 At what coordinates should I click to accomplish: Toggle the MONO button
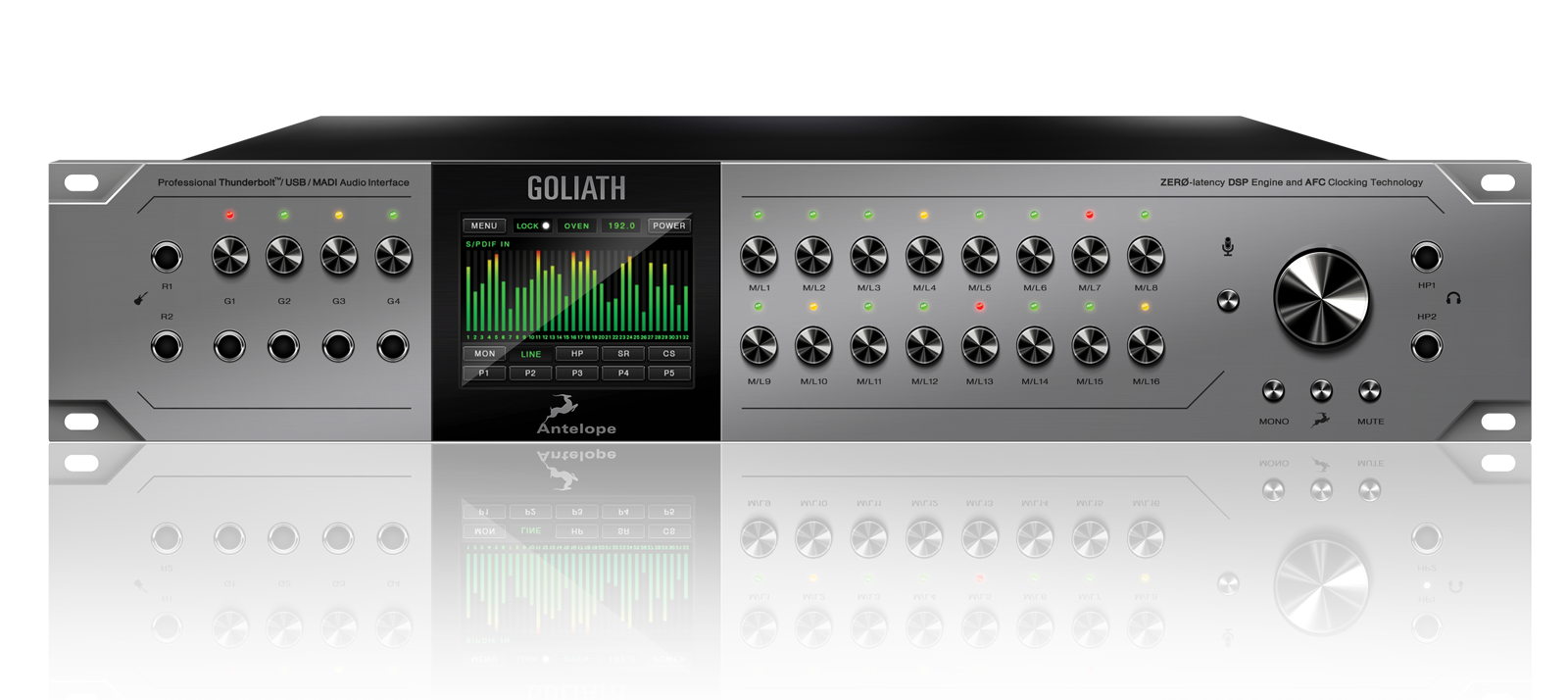tap(1273, 391)
